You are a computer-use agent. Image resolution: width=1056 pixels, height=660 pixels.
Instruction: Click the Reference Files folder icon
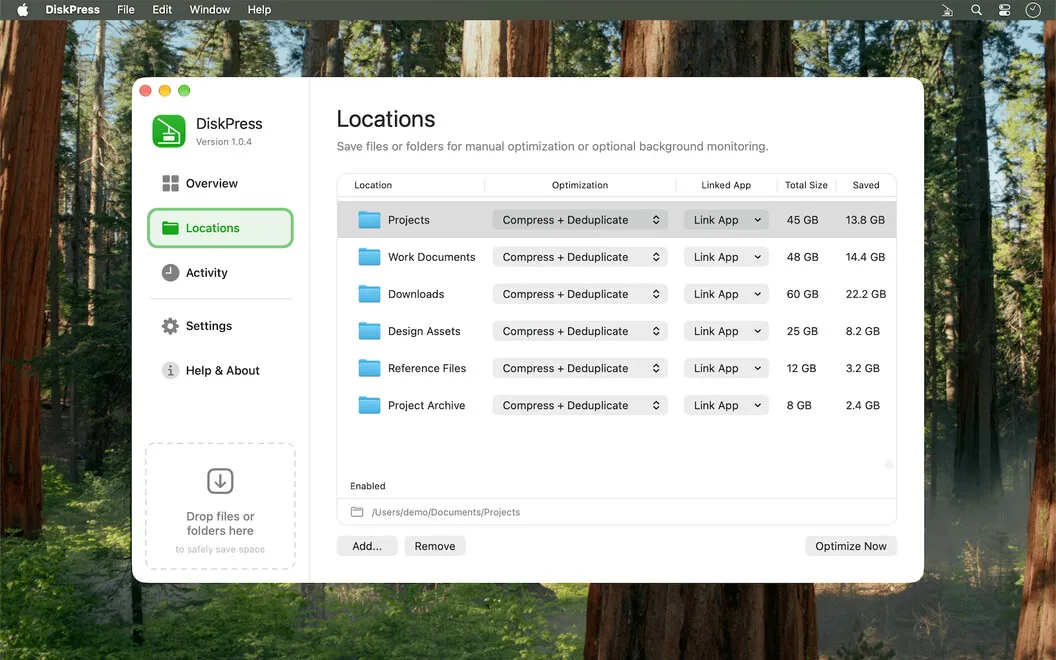click(369, 368)
